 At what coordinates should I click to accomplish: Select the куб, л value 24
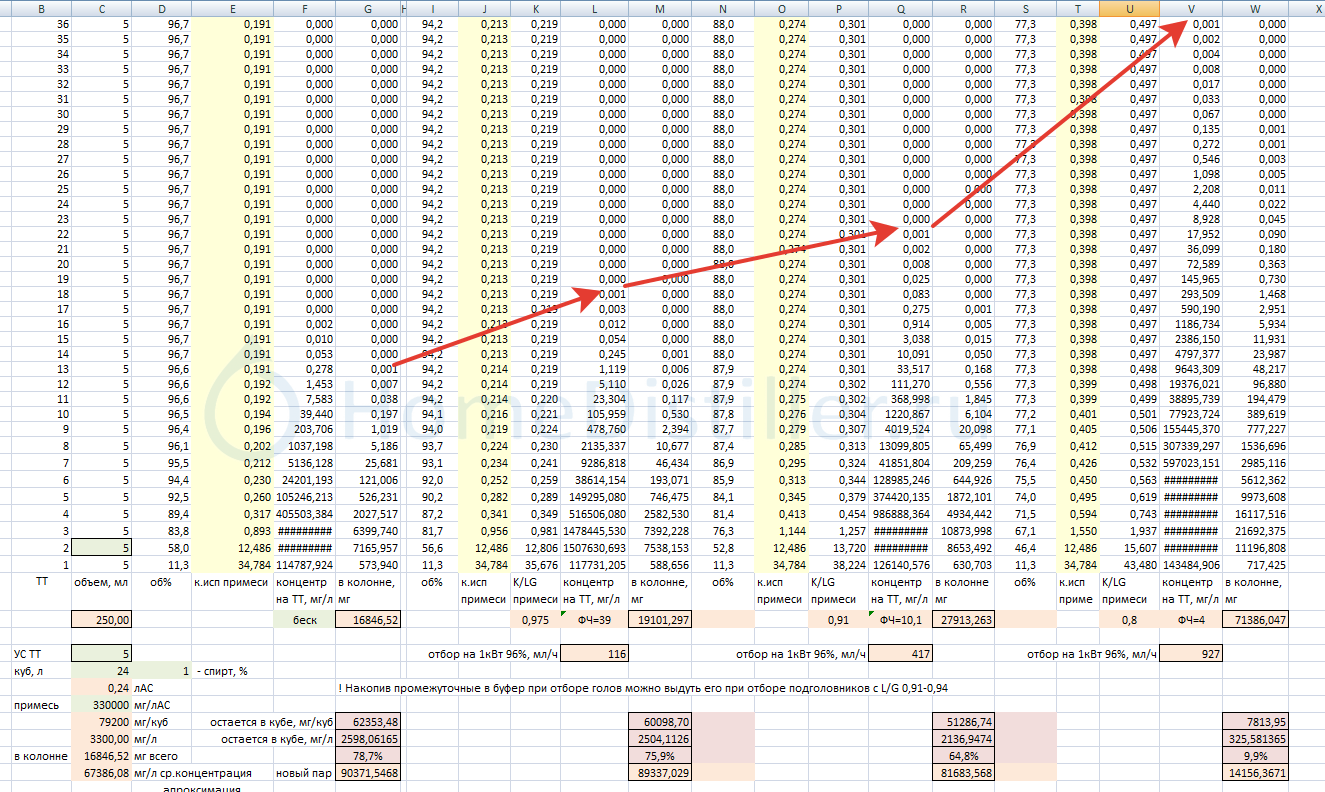[102, 670]
